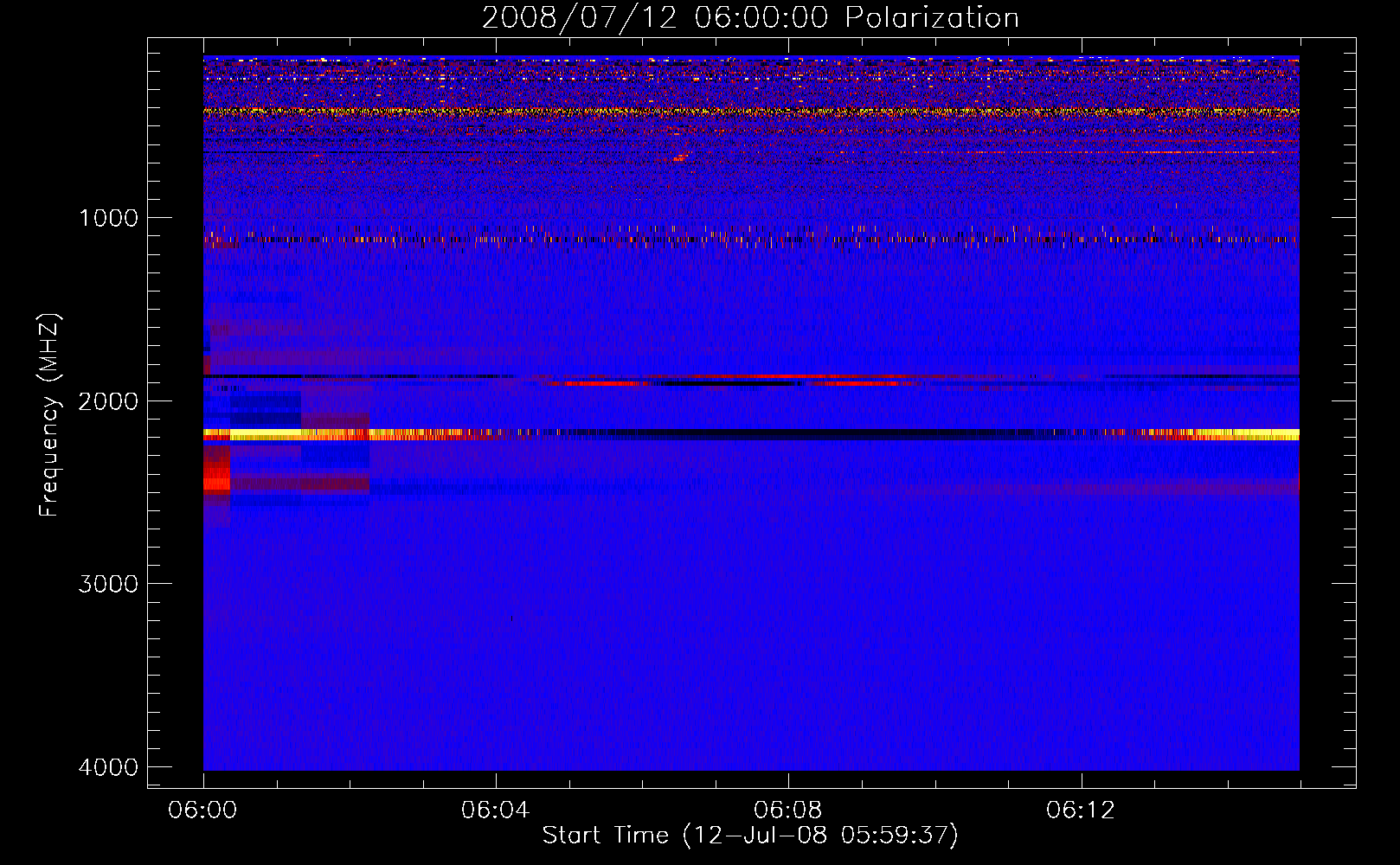Click the 06:12 time tick label
This screenshot has width=1400, height=865.
[x=1080, y=811]
